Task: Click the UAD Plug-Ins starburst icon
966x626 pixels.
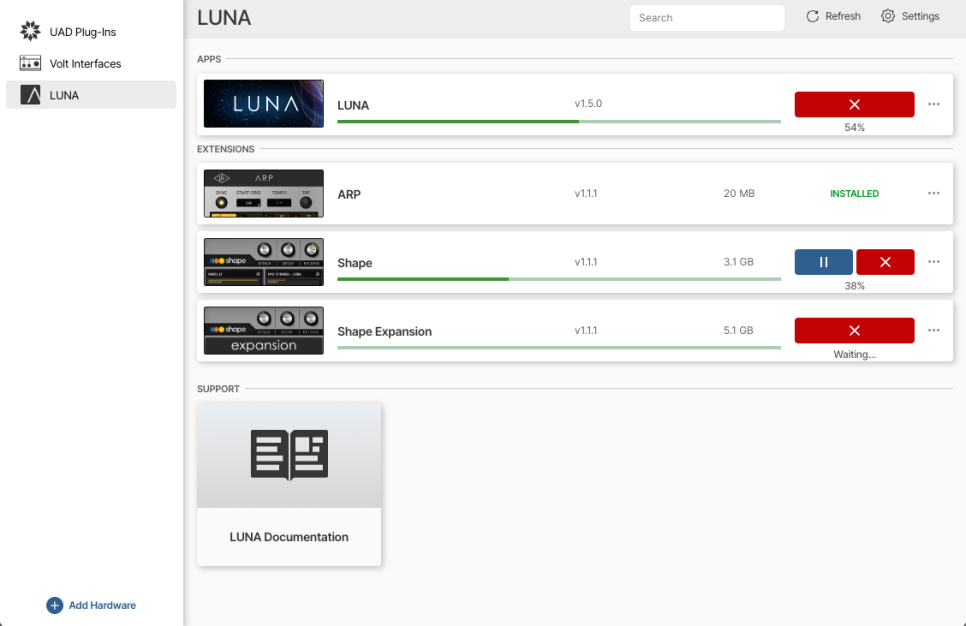Action: [x=30, y=31]
